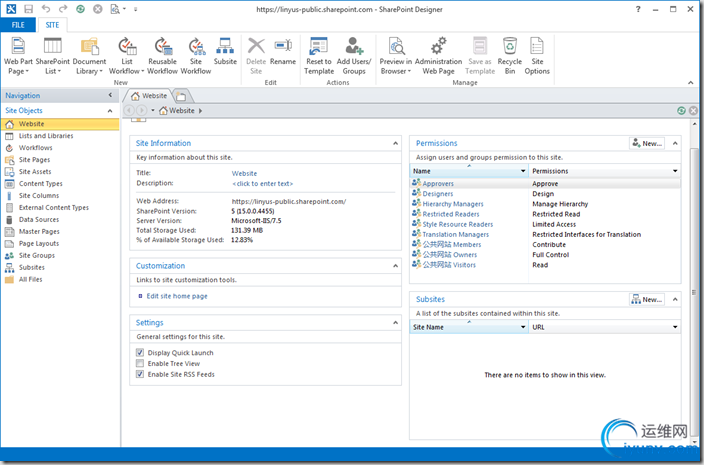Click Edit site home page link

pyautogui.click(x=177, y=296)
